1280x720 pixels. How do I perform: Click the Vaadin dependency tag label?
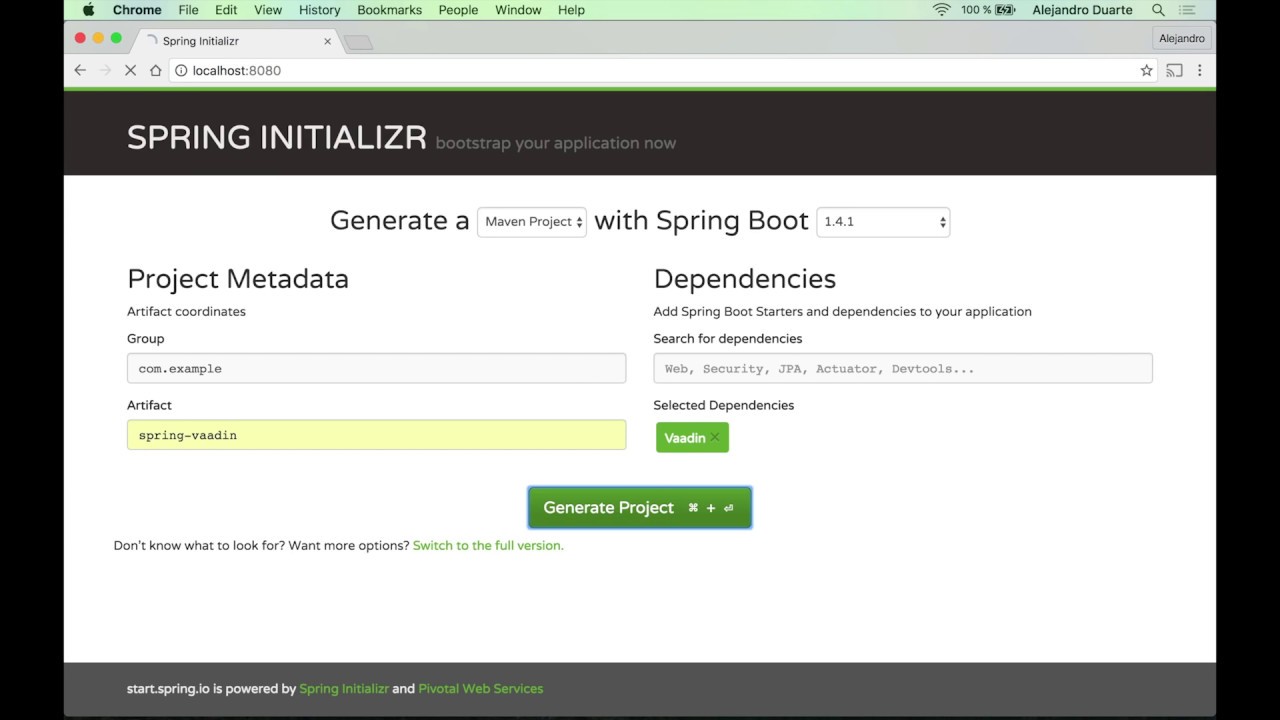click(x=685, y=438)
